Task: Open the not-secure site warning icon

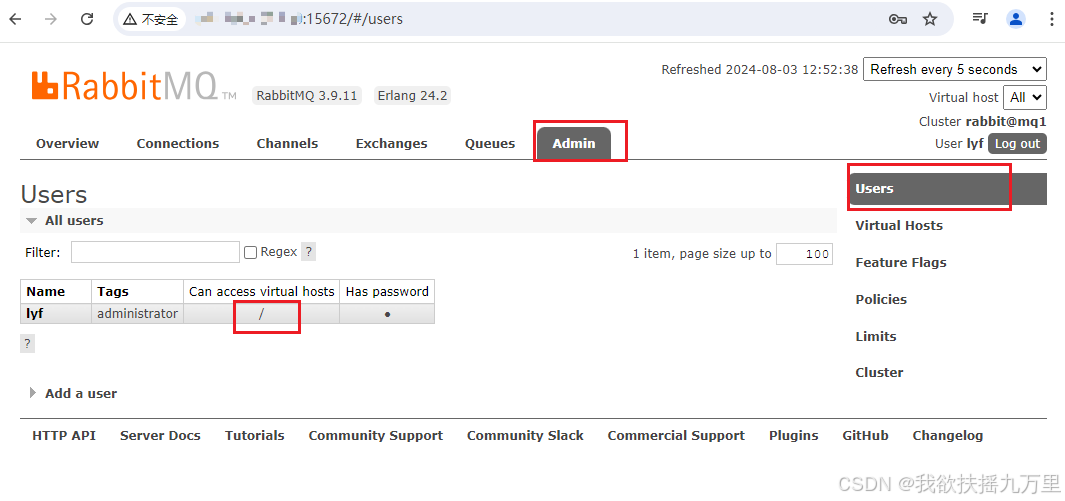Action: pyautogui.click(x=130, y=19)
